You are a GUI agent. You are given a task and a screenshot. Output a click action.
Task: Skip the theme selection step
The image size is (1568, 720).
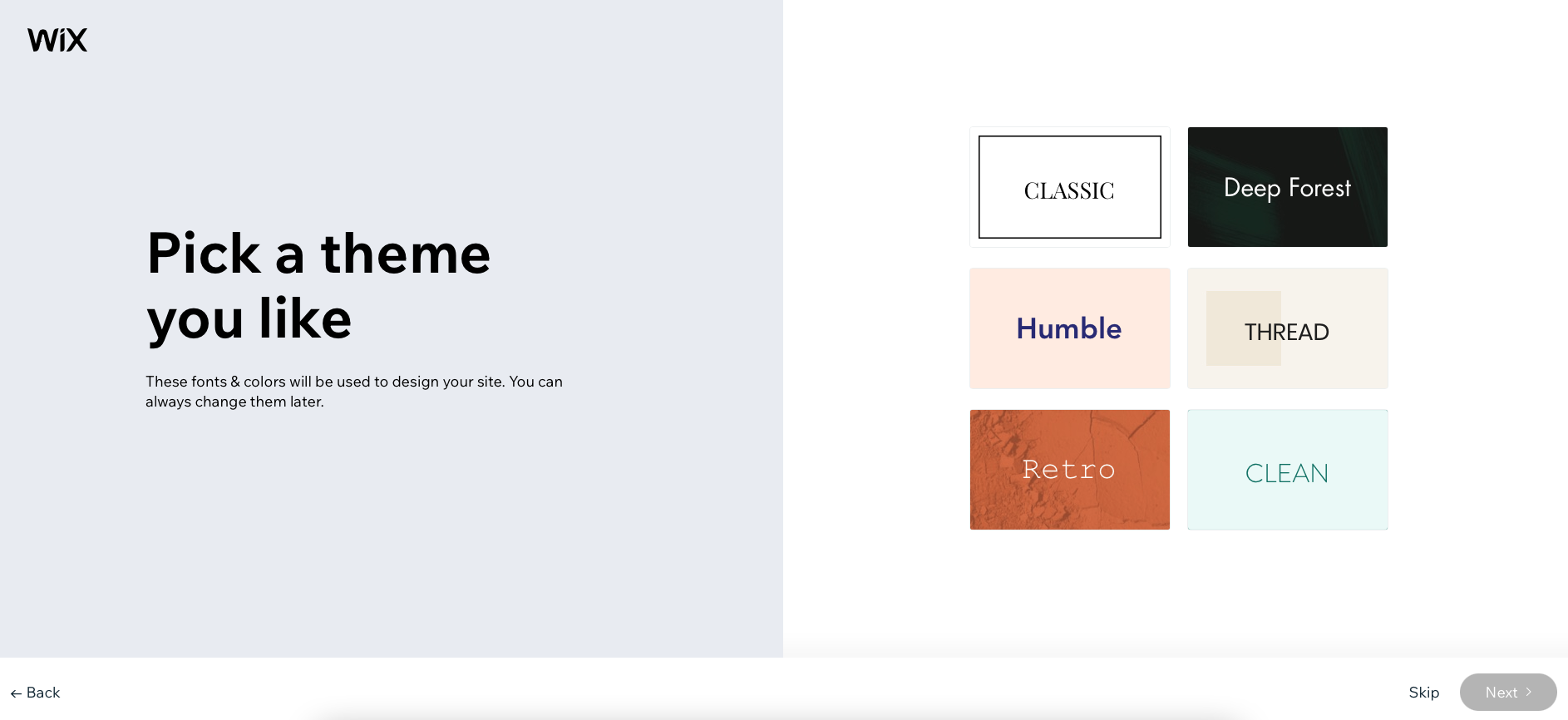click(x=1424, y=693)
